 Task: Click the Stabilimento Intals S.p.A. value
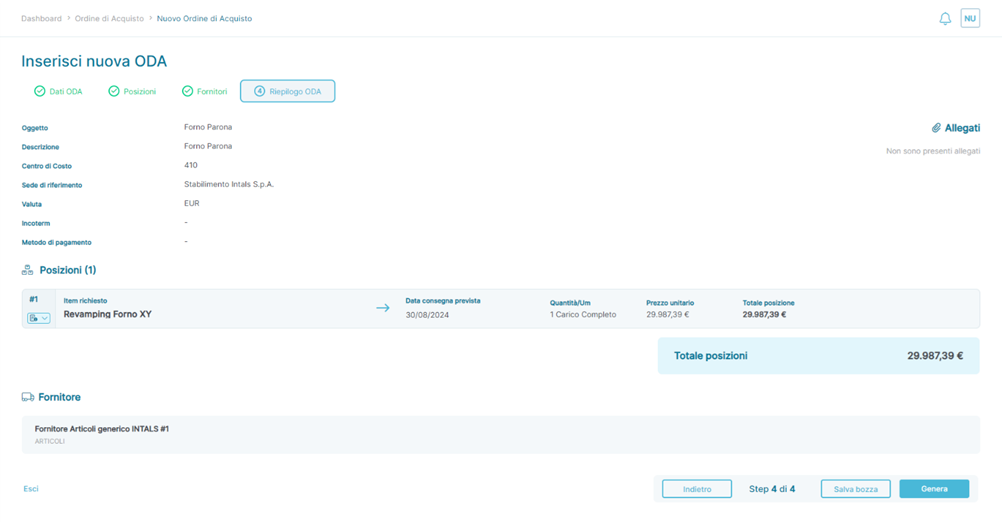point(229,185)
